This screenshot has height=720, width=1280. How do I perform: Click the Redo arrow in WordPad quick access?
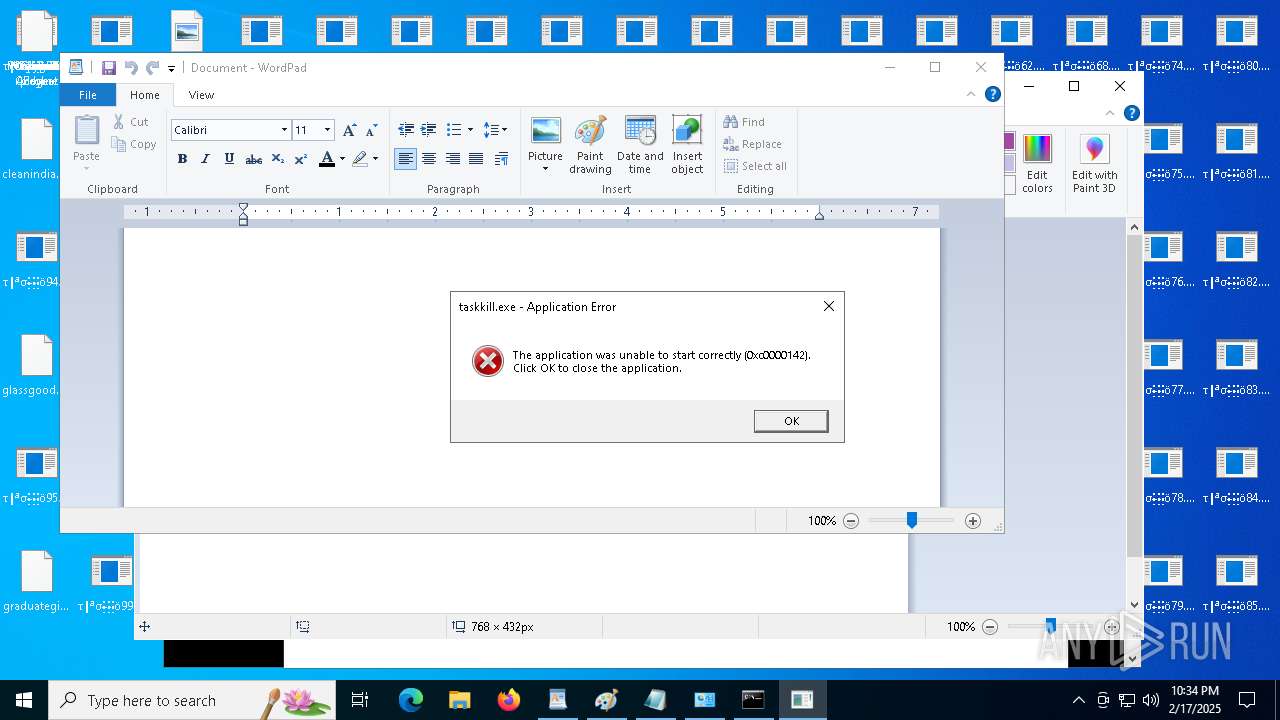[x=152, y=68]
